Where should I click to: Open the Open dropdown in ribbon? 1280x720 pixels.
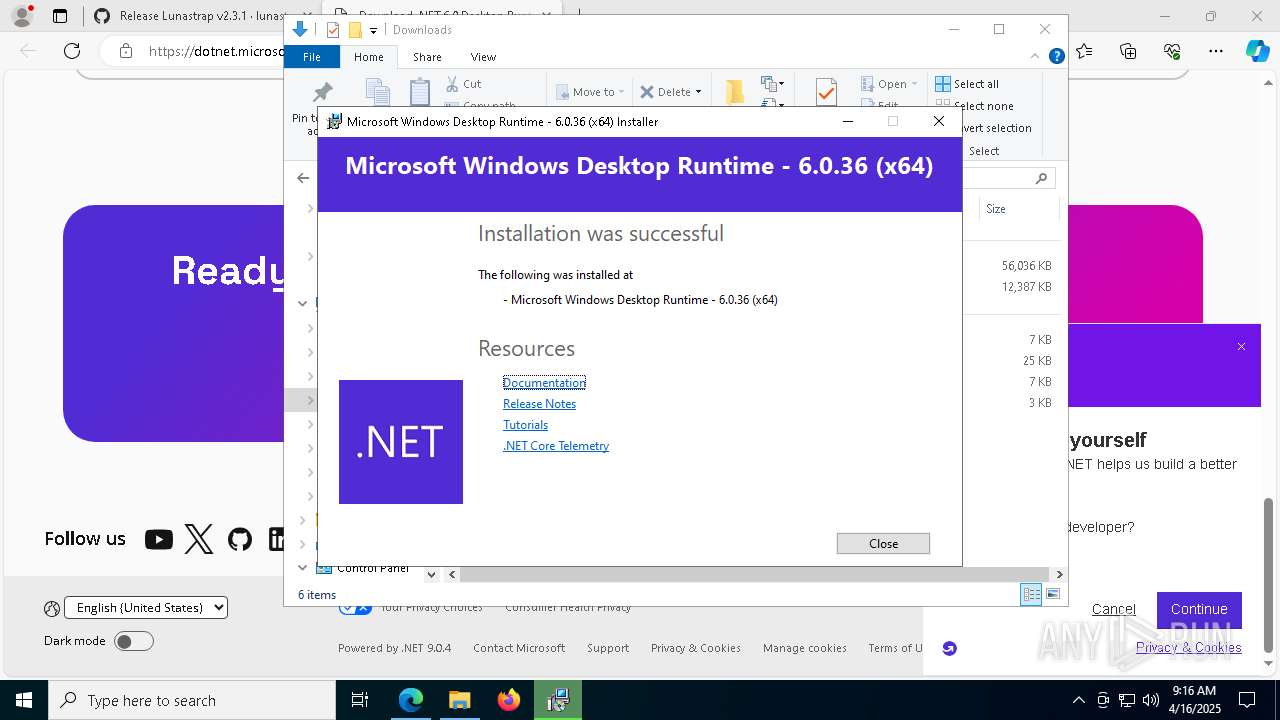click(x=889, y=84)
